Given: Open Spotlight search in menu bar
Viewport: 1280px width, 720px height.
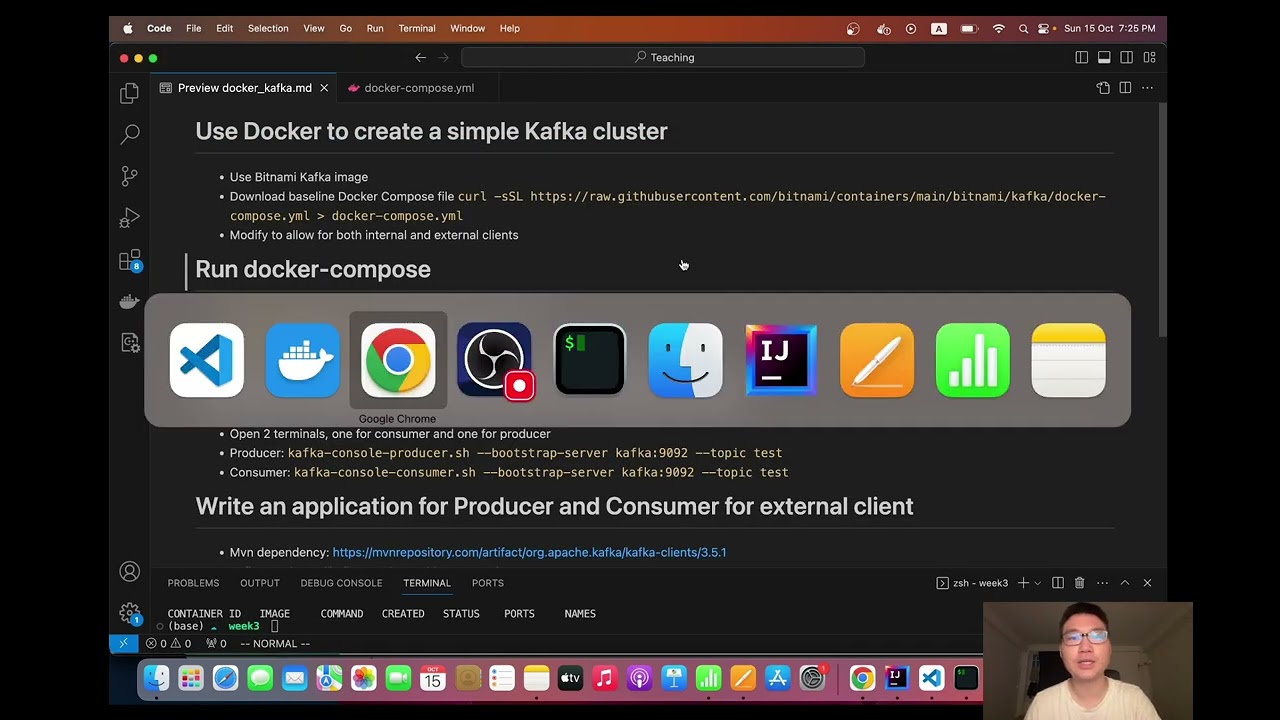Looking at the screenshot, I should [1023, 29].
